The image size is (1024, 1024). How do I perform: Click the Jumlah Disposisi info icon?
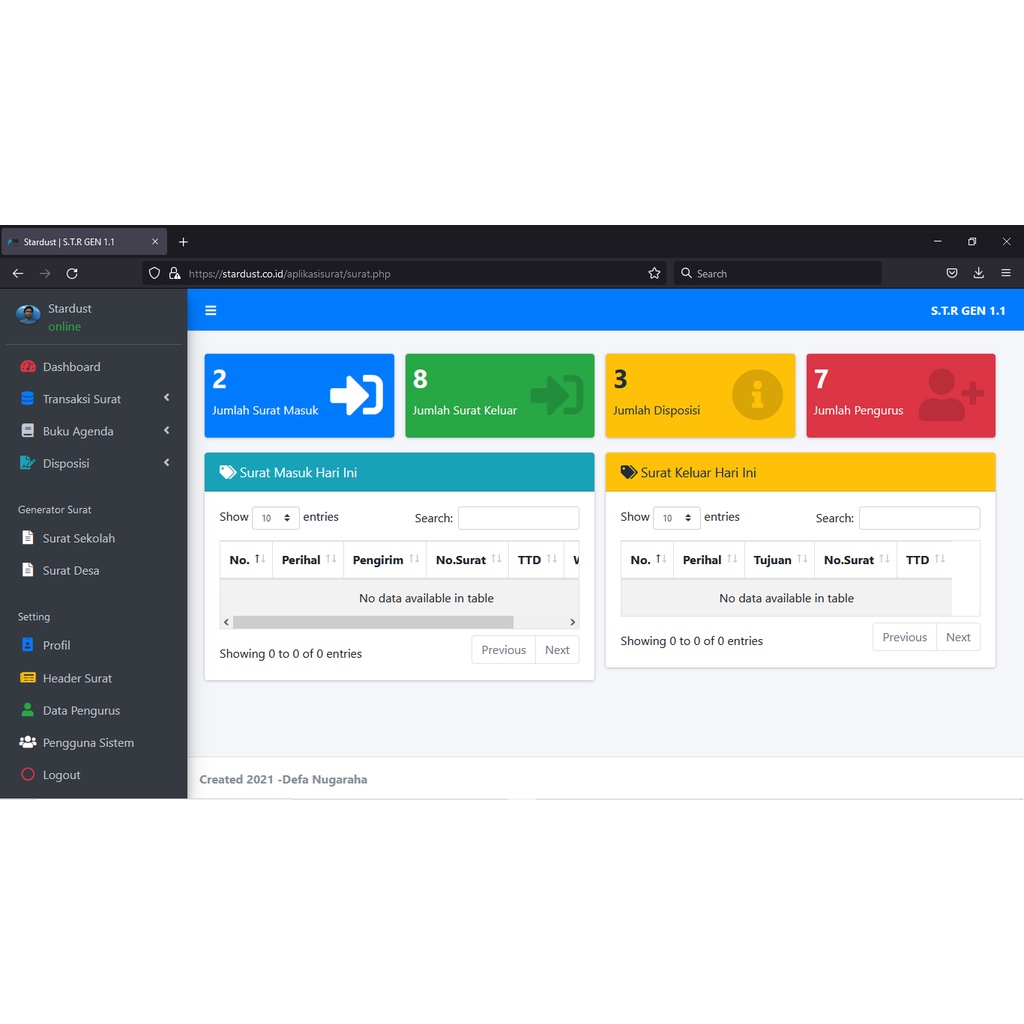(x=757, y=395)
